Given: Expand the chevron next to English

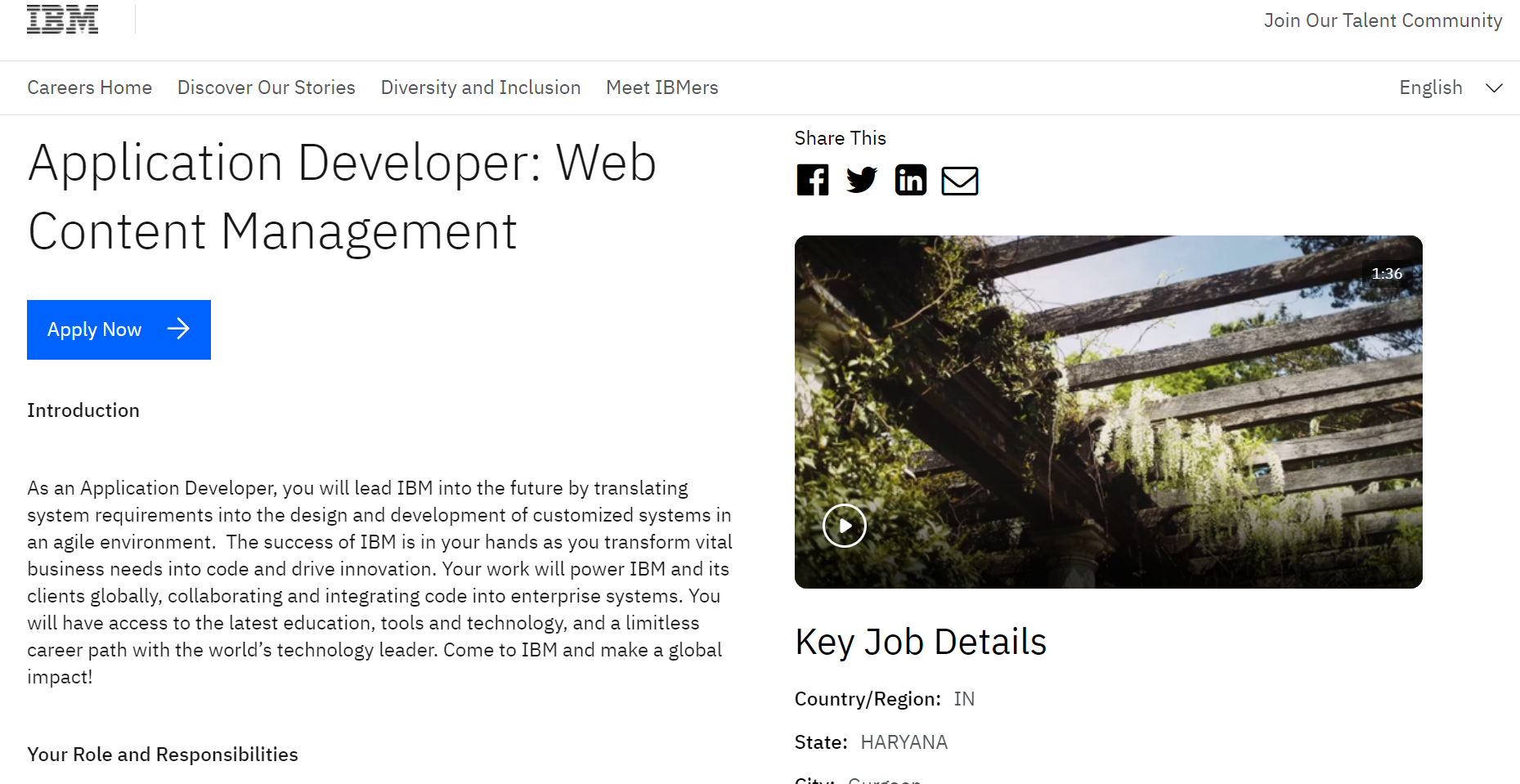Looking at the screenshot, I should (1494, 88).
